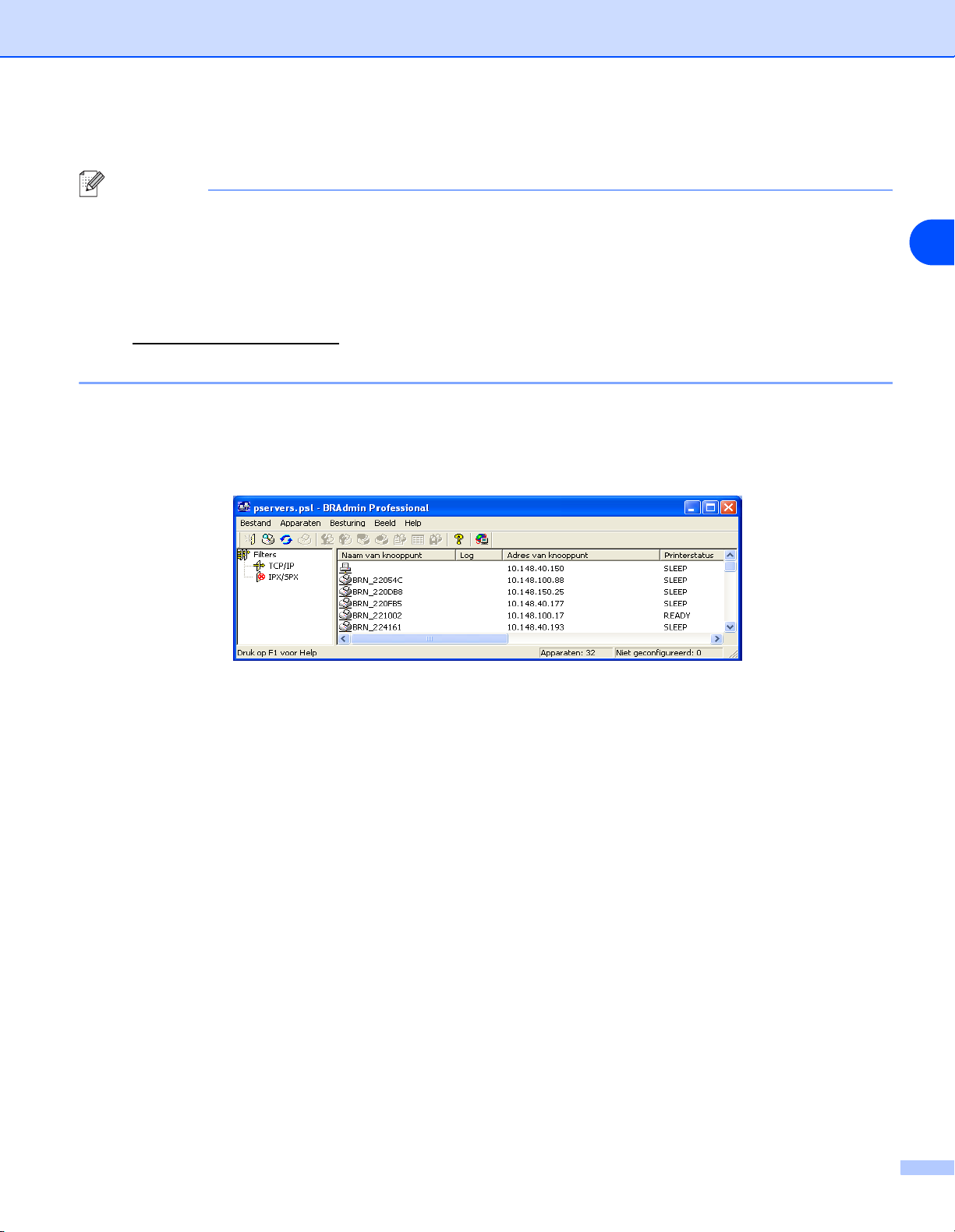Click the printer icon beside BRN_220FB5
This screenshot has width=955, height=1232.
(x=345, y=603)
